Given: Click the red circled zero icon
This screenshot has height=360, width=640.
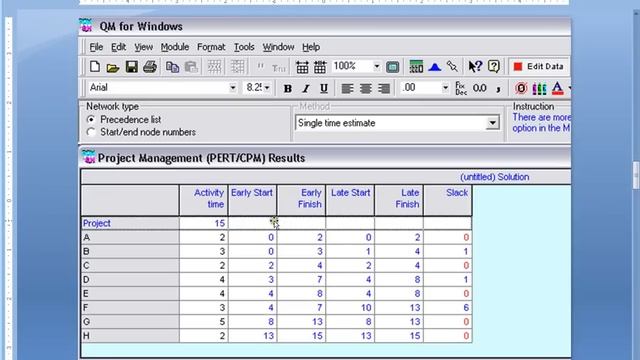Looking at the screenshot, I should (520, 88).
